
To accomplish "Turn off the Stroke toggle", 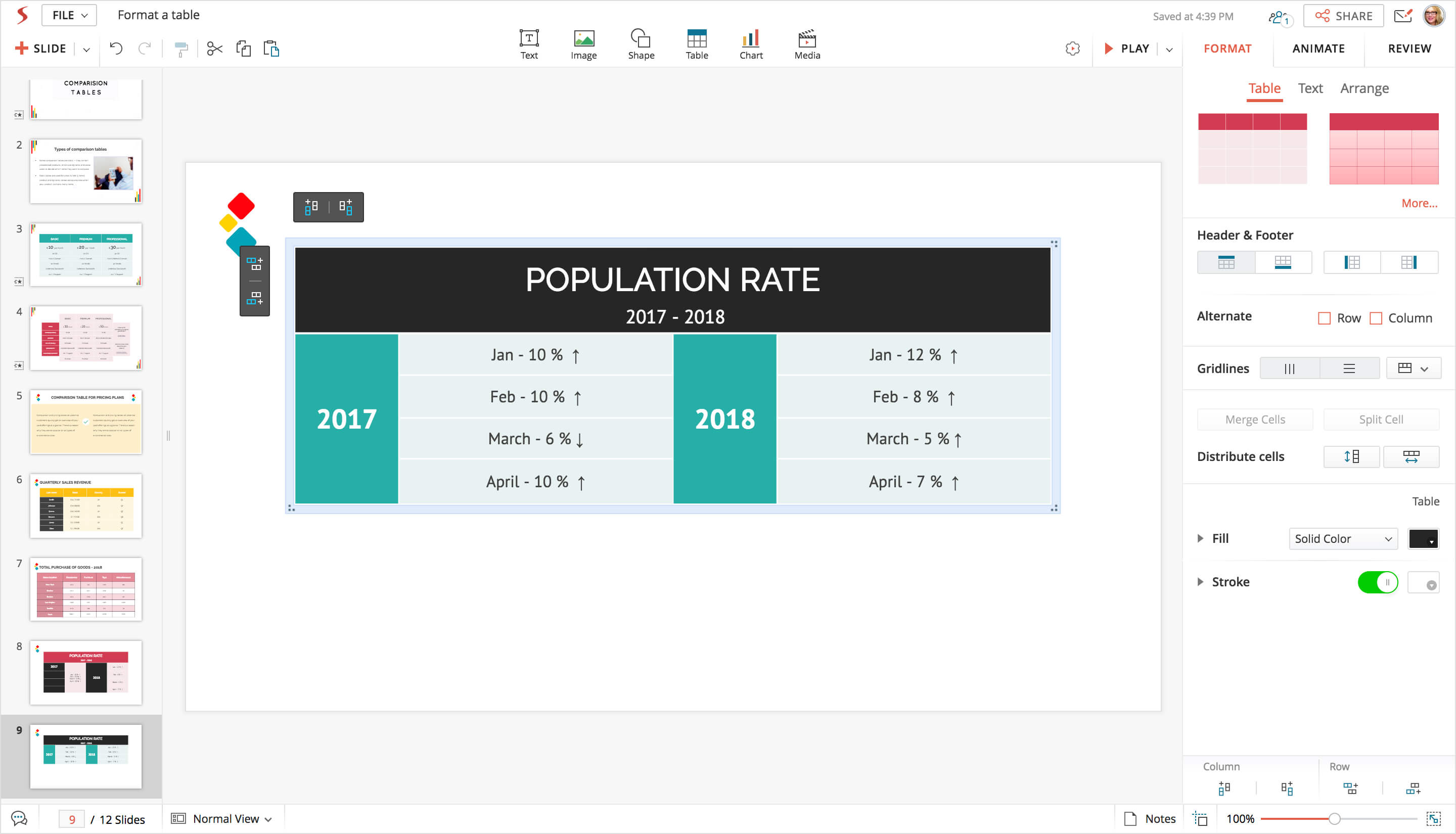I will [x=1378, y=582].
